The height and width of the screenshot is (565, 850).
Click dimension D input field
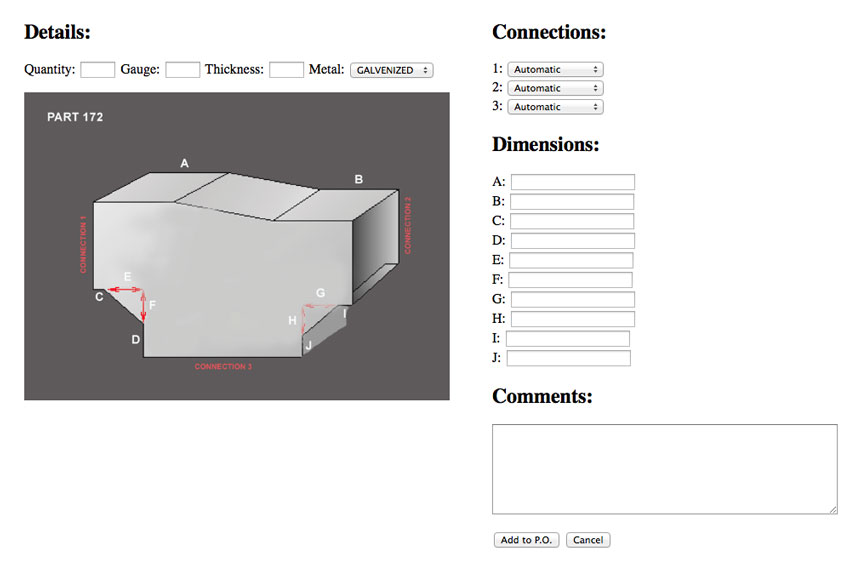pyautogui.click(x=572, y=241)
